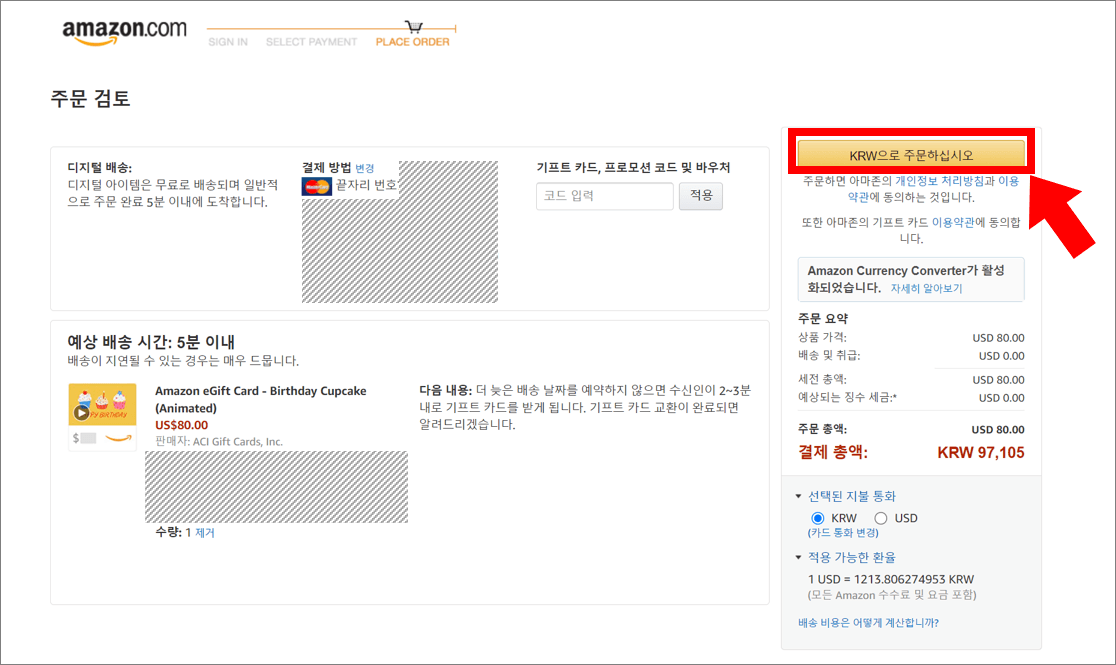
Task: Open the Birthday Cupcake gift card thumbnail
Action: click(102, 417)
